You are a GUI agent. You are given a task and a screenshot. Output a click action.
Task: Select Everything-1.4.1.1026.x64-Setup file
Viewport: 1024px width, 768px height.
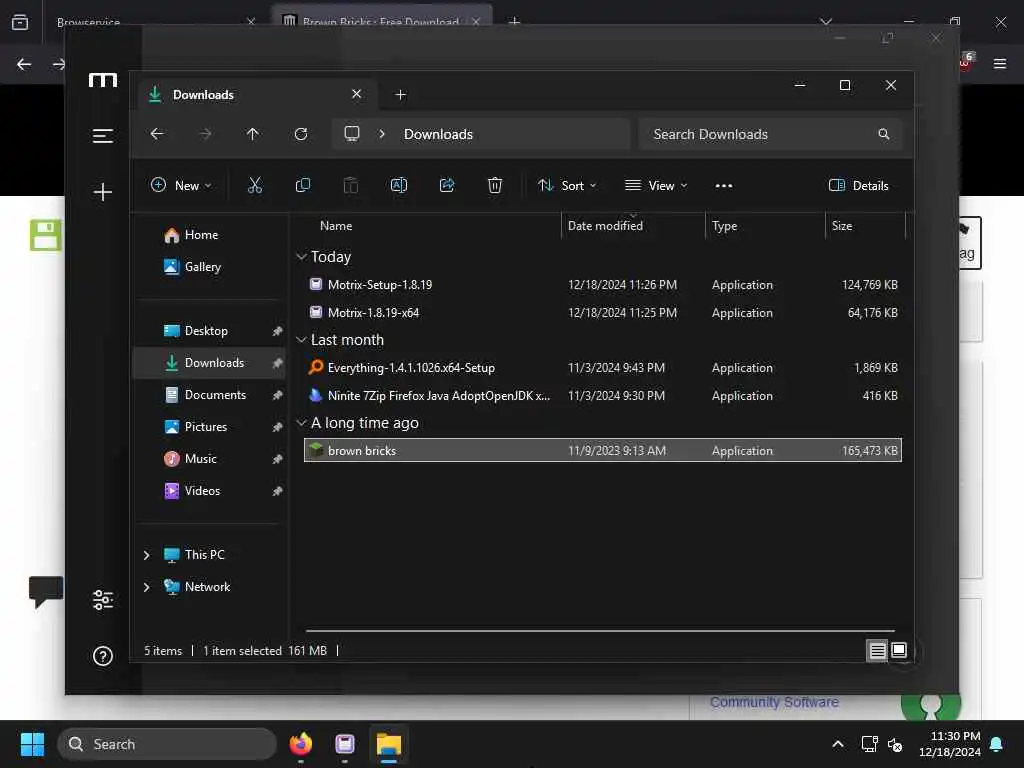(x=603, y=368)
